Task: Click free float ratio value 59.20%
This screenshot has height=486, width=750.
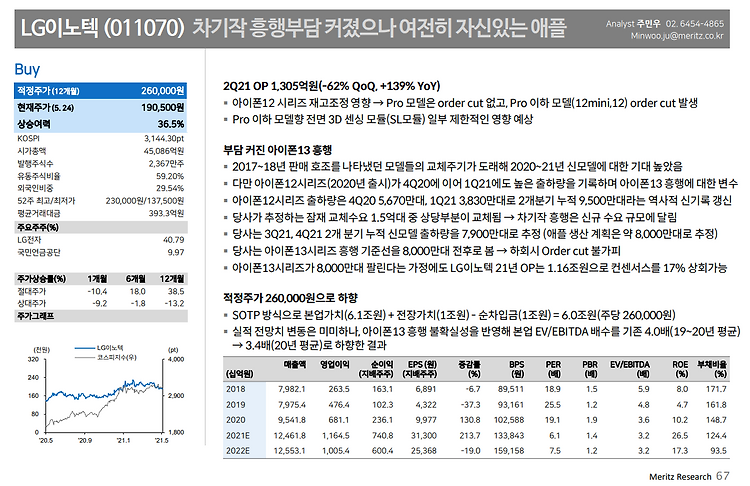Action: tap(170, 176)
